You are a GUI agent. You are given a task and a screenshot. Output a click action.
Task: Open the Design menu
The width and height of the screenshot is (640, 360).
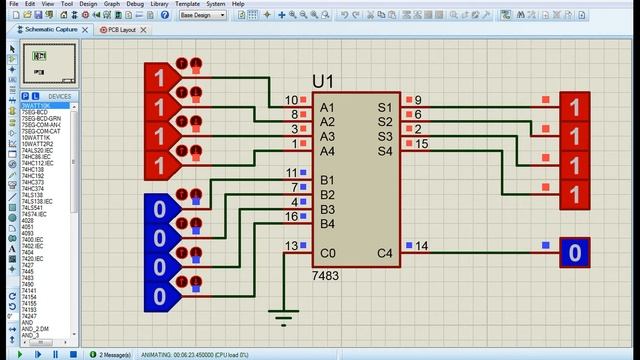(88, 4)
